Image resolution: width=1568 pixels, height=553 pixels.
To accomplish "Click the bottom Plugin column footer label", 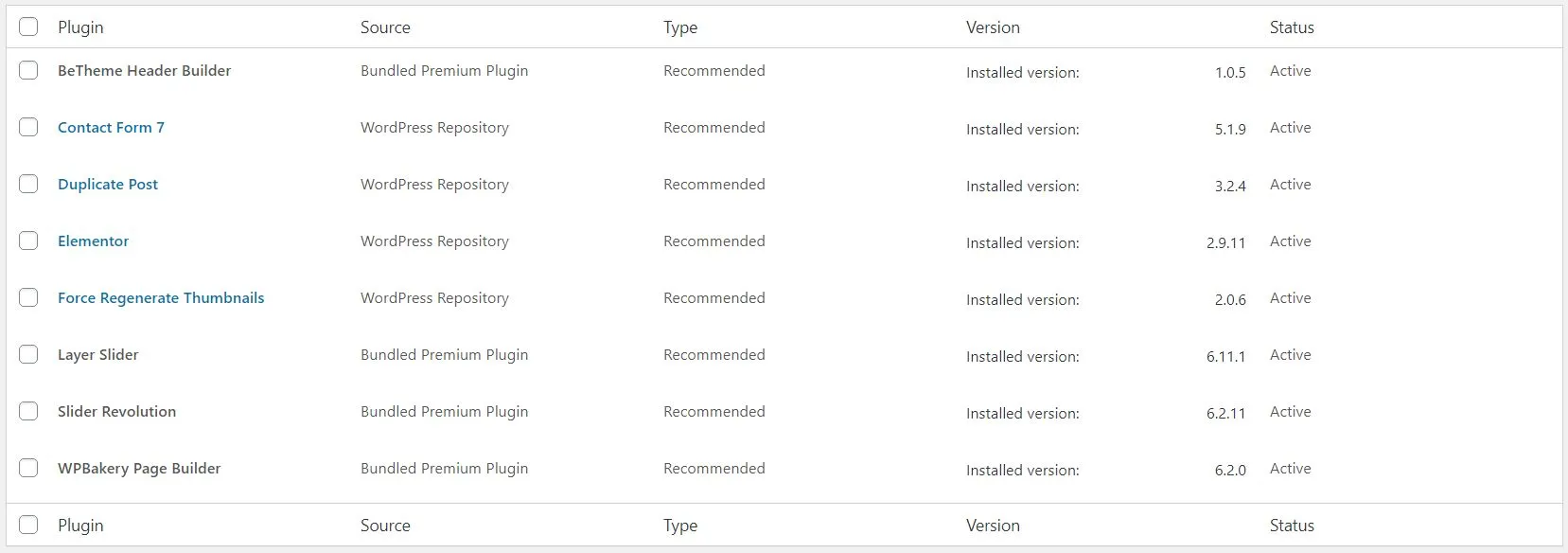I will (80, 525).
